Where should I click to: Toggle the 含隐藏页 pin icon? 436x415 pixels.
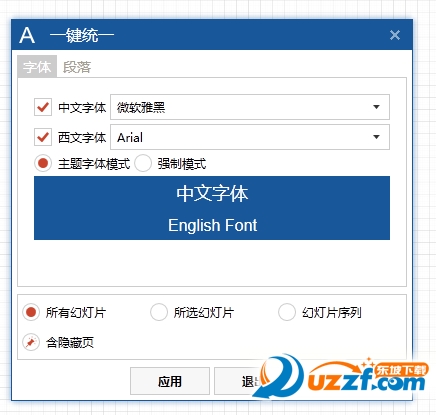(x=31, y=342)
